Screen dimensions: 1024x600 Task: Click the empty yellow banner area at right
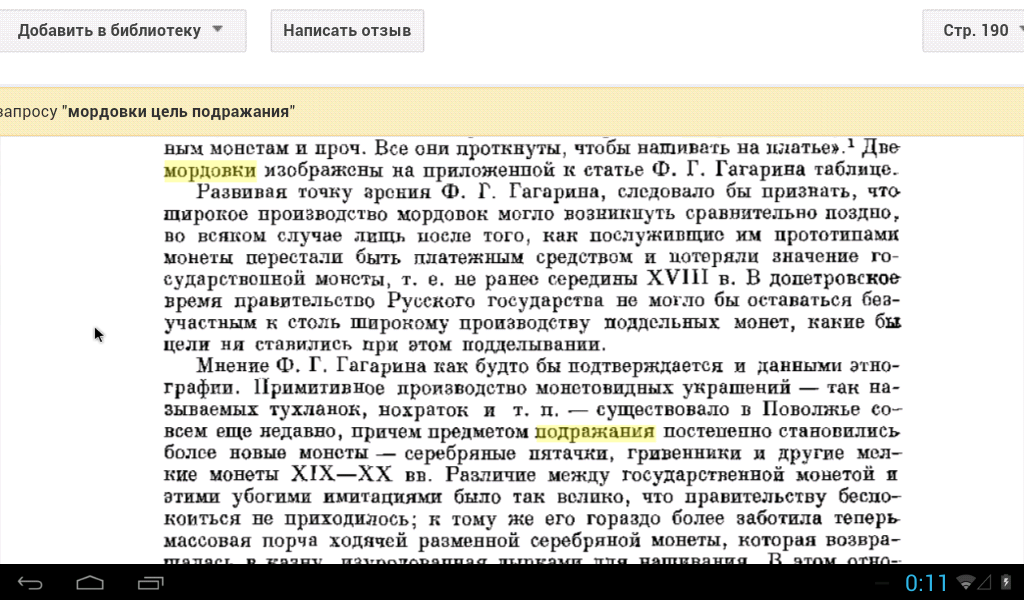coord(700,111)
